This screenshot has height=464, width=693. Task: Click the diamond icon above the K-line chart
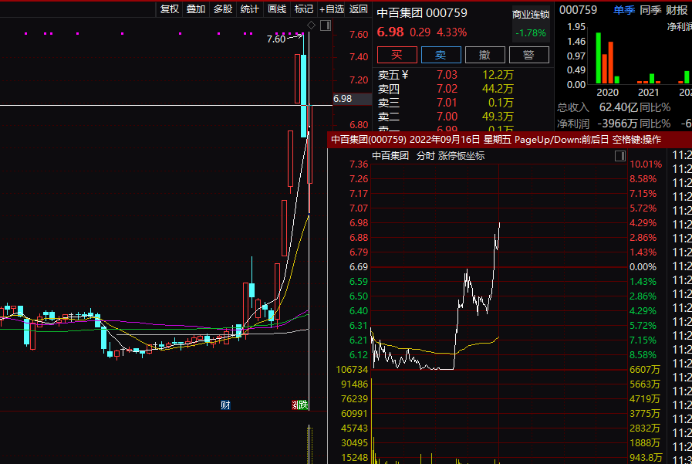coord(311,25)
